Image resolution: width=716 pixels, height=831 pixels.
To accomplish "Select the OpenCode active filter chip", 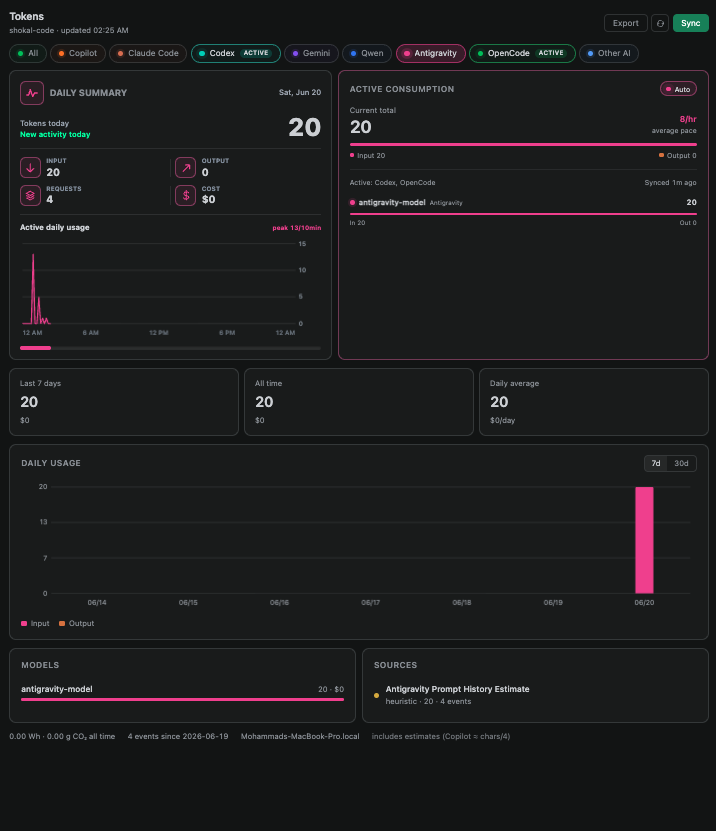I will 523,54.
